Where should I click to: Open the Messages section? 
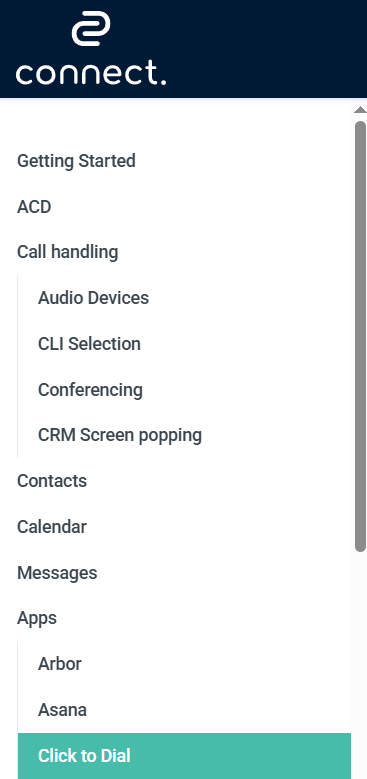tap(57, 573)
